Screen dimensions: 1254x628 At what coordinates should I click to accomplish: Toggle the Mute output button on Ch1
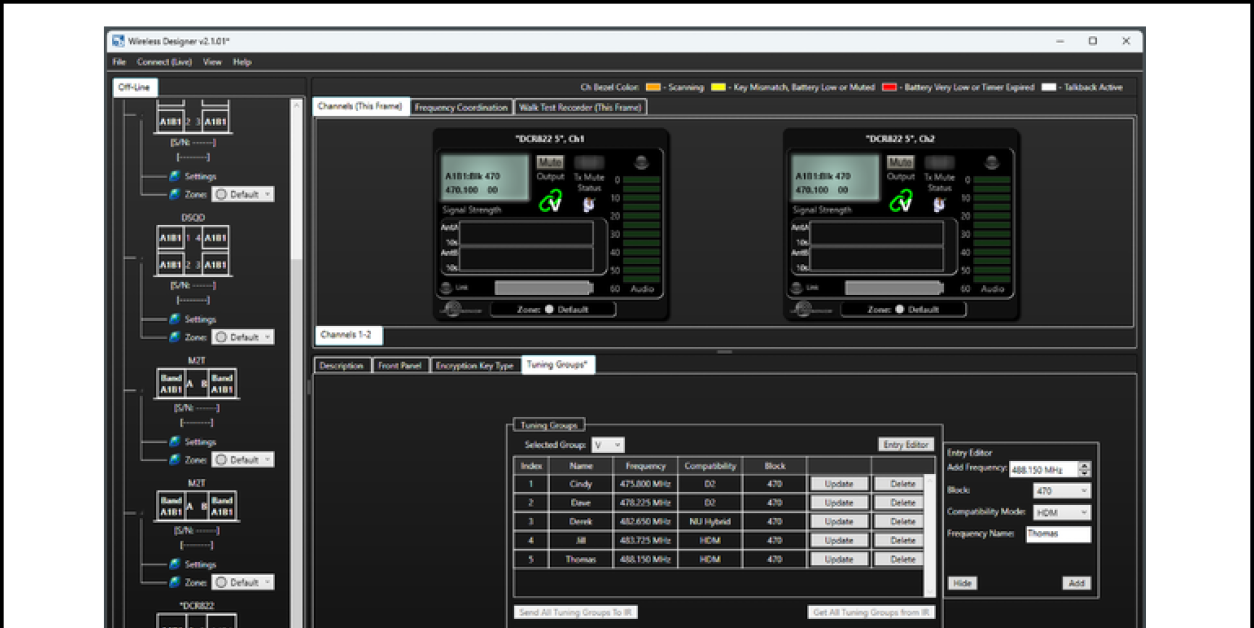click(550, 162)
